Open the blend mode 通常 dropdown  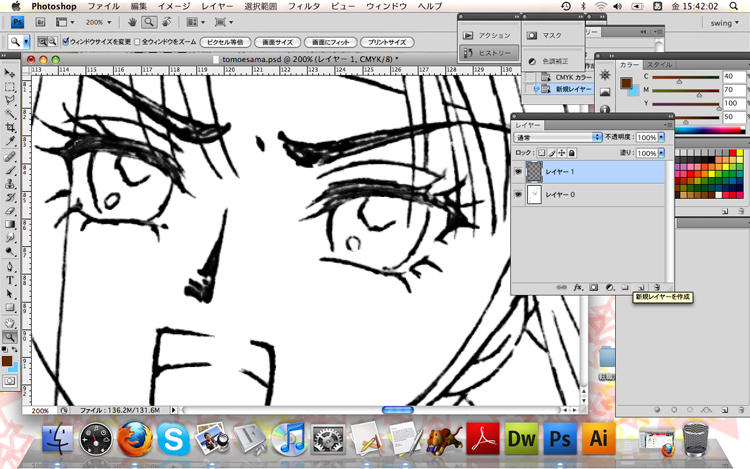(x=557, y=138)
